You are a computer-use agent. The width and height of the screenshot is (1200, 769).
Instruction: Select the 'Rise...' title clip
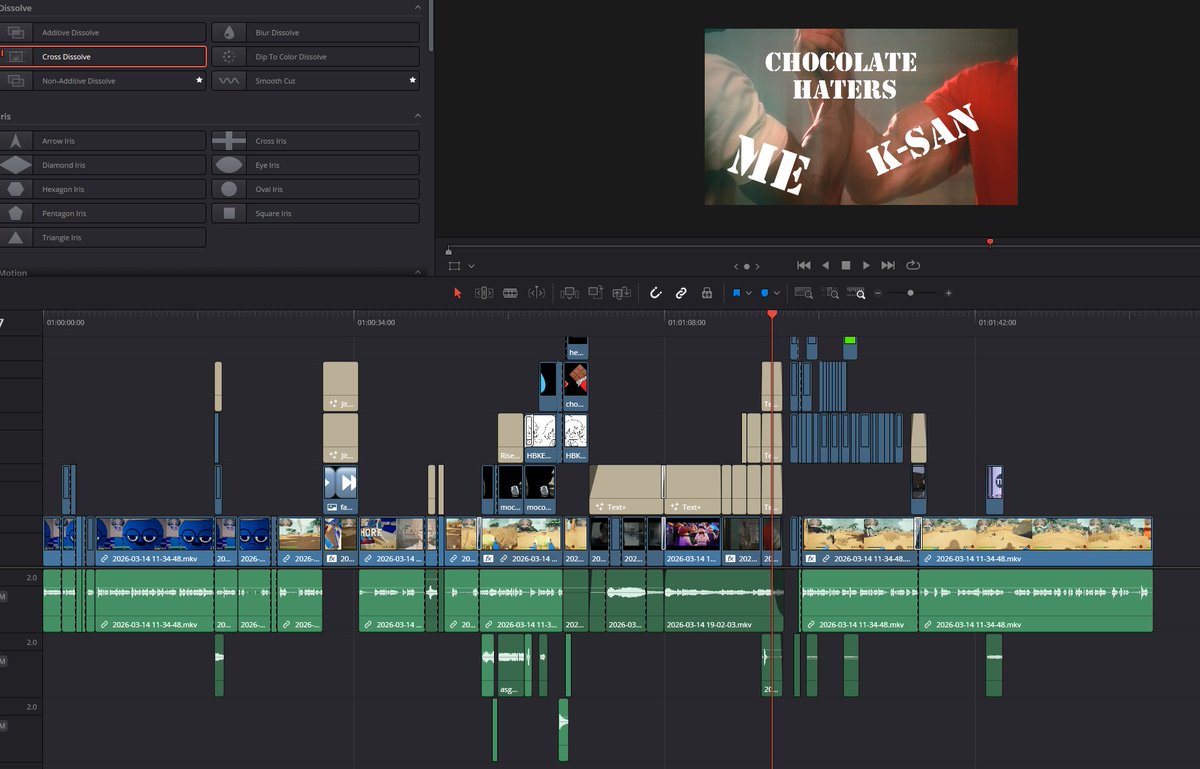(x=510, y=438)
